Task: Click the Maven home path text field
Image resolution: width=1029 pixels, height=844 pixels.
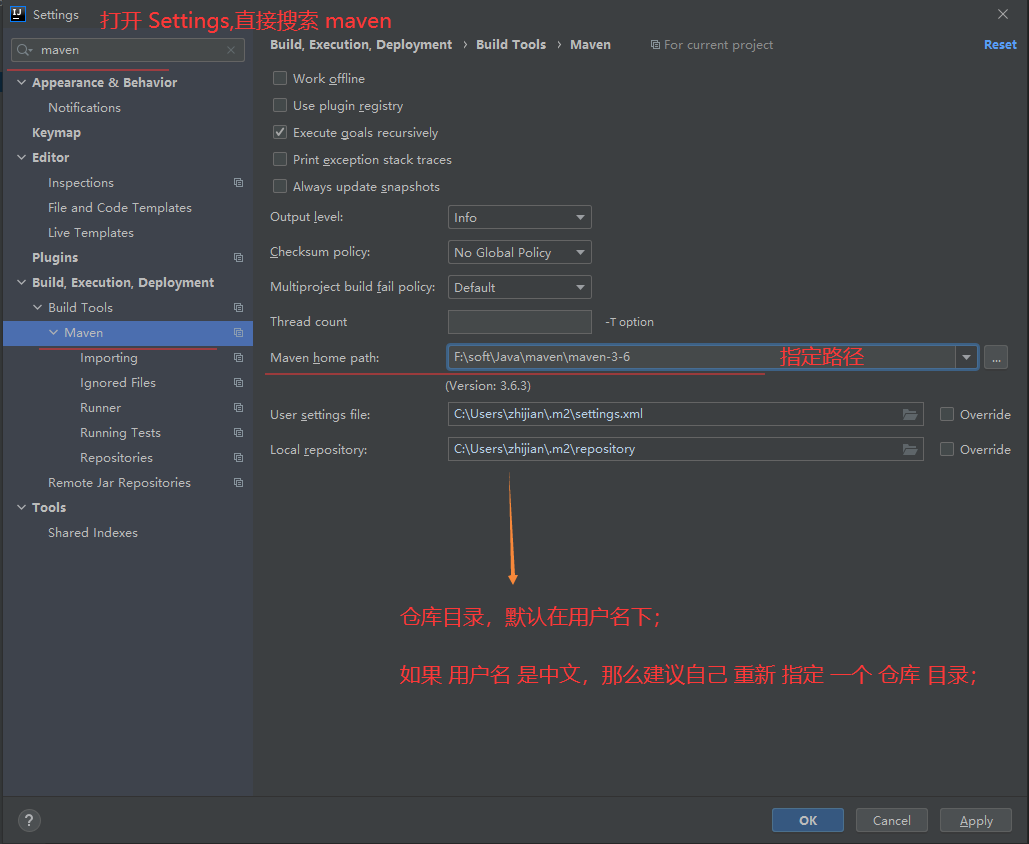Action: (x=701, y=358)
